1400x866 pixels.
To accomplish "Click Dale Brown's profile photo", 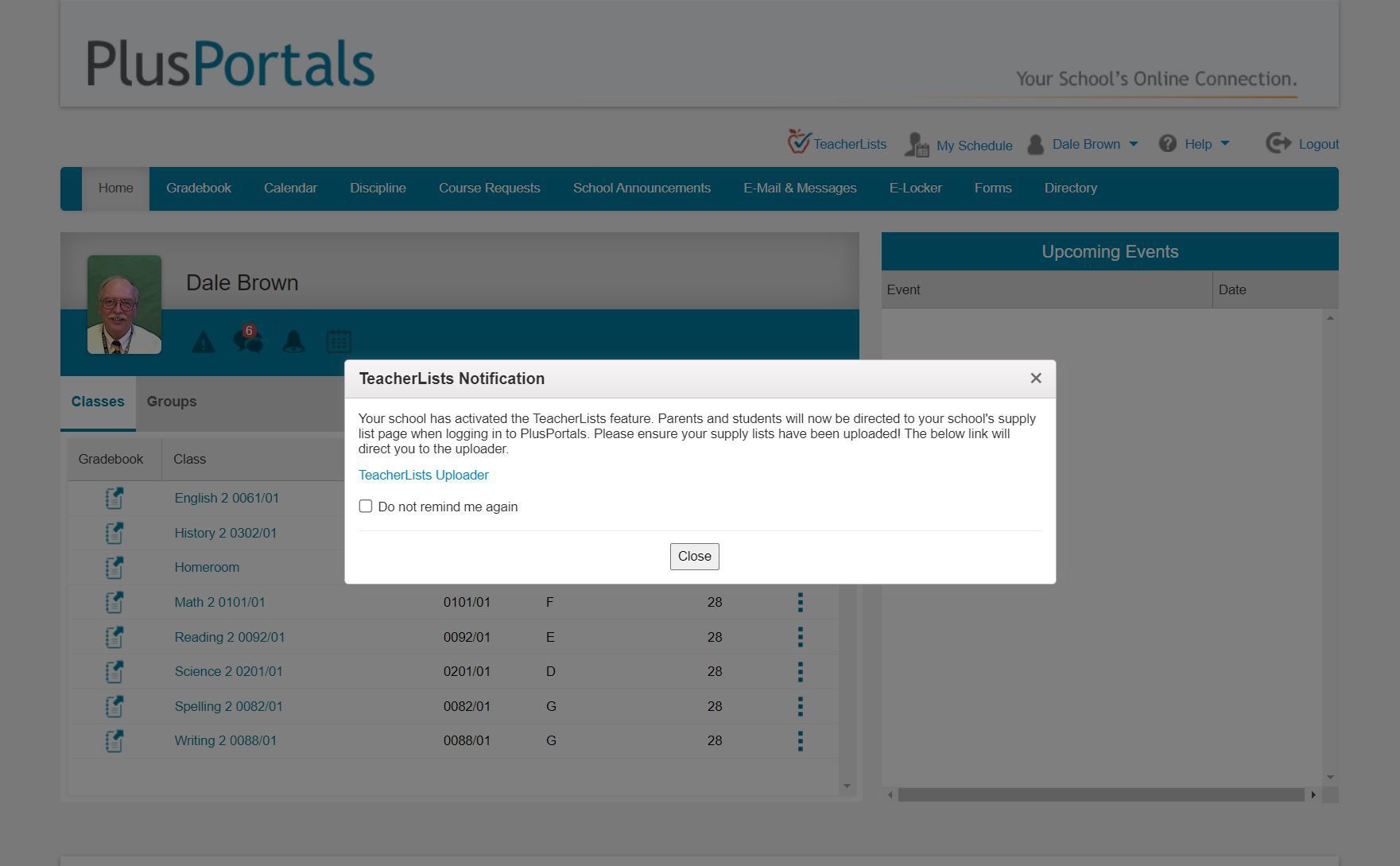I will tap(124, 305).
